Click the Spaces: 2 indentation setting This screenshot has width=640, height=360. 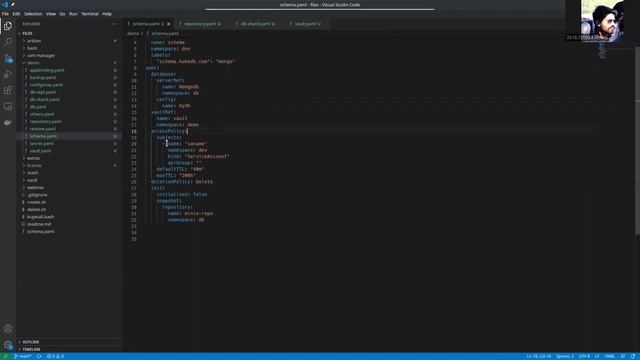pyautogui.click(x=565, y=356)
